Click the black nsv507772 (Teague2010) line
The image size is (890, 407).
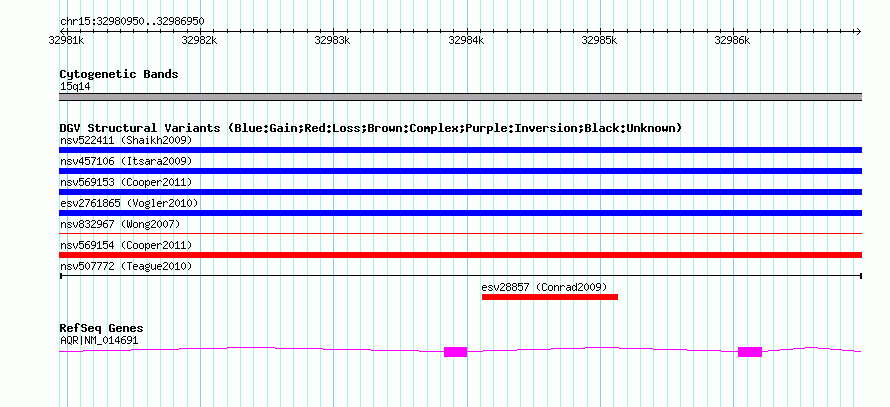460,276
